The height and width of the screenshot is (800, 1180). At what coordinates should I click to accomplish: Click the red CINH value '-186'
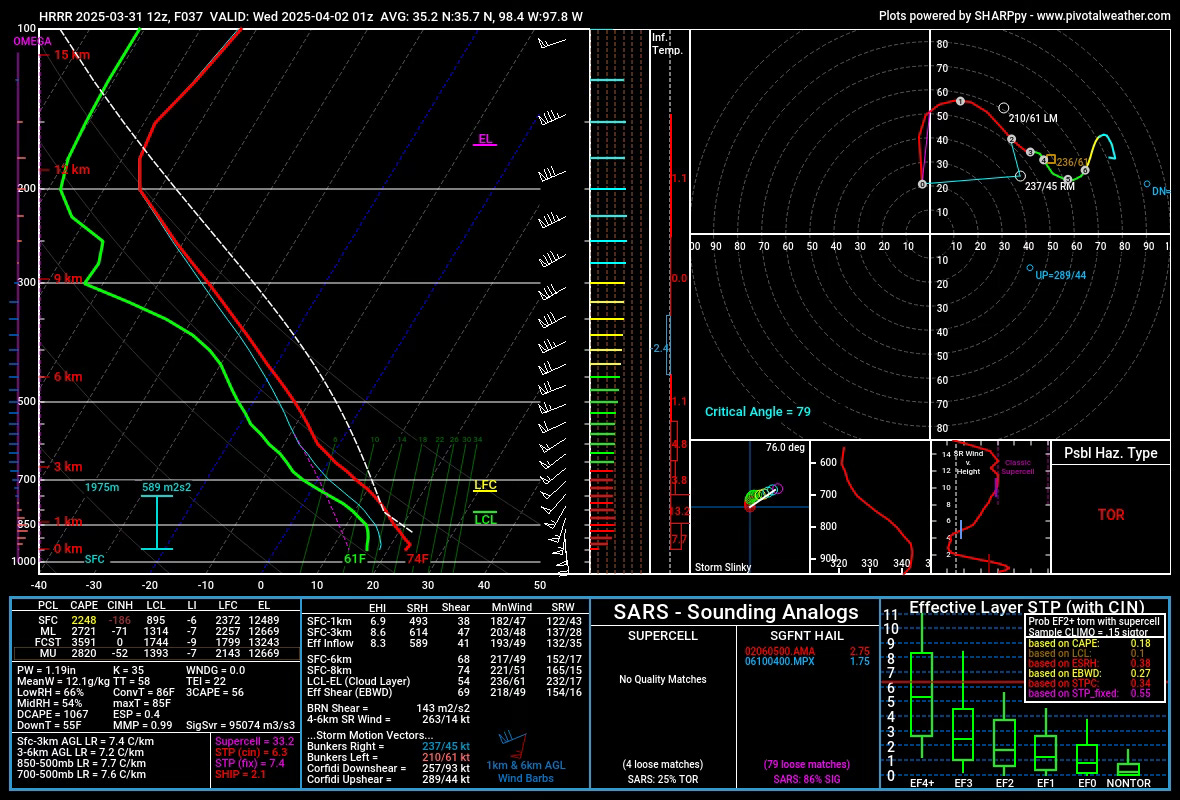click(120, 620)
